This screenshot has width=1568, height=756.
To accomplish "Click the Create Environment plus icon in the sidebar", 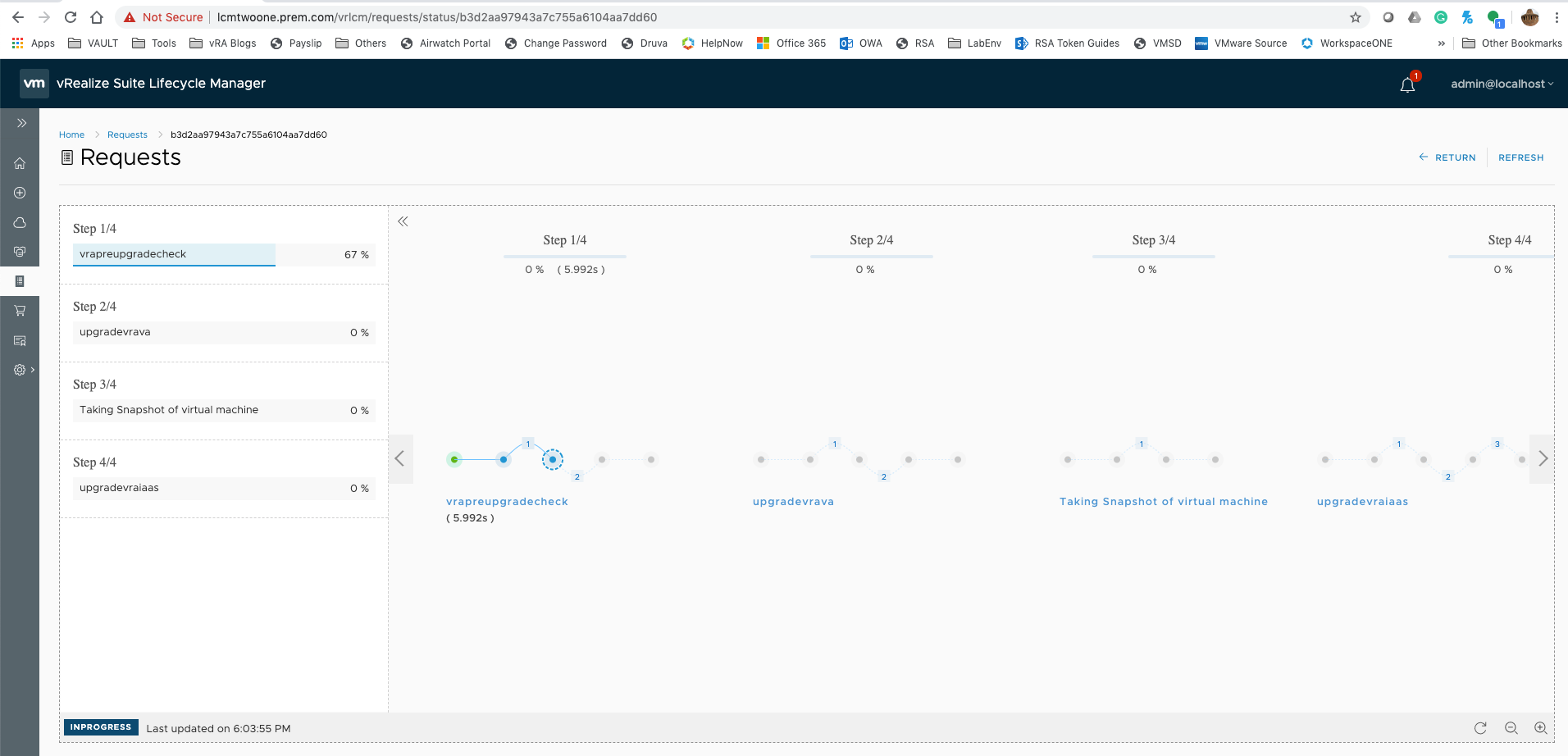I will pyautogui.click(x=20, y=193).
